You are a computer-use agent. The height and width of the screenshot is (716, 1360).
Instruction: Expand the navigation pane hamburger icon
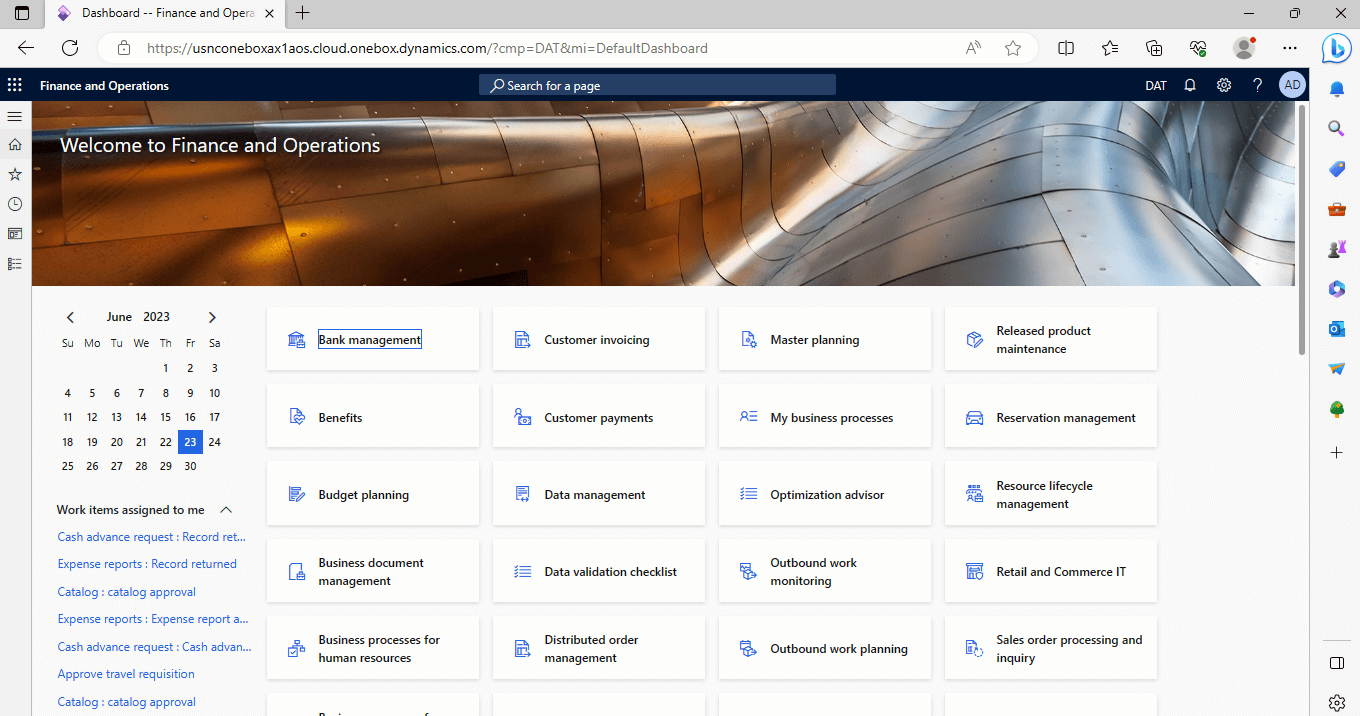click(14, 116)
